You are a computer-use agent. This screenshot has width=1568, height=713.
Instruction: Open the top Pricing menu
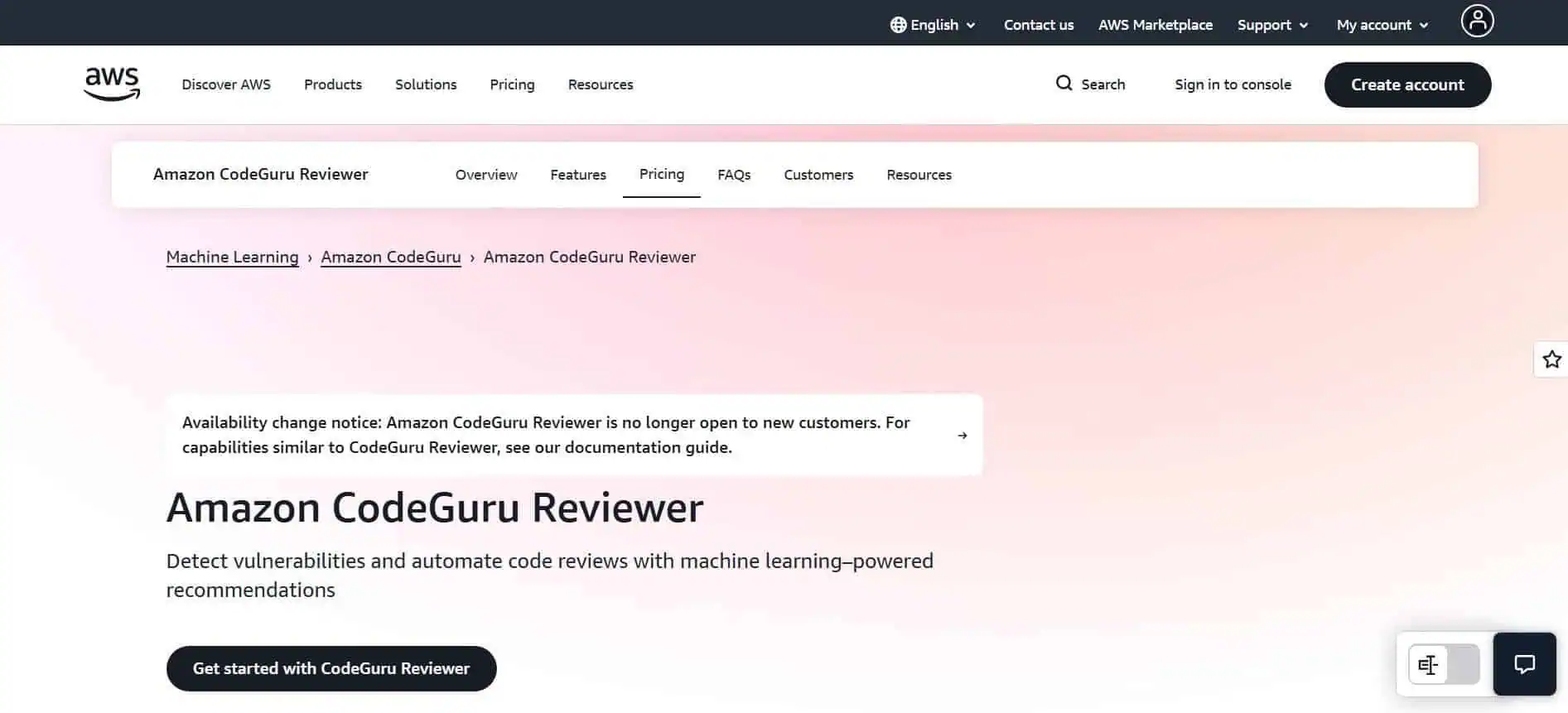click(512, 84)
